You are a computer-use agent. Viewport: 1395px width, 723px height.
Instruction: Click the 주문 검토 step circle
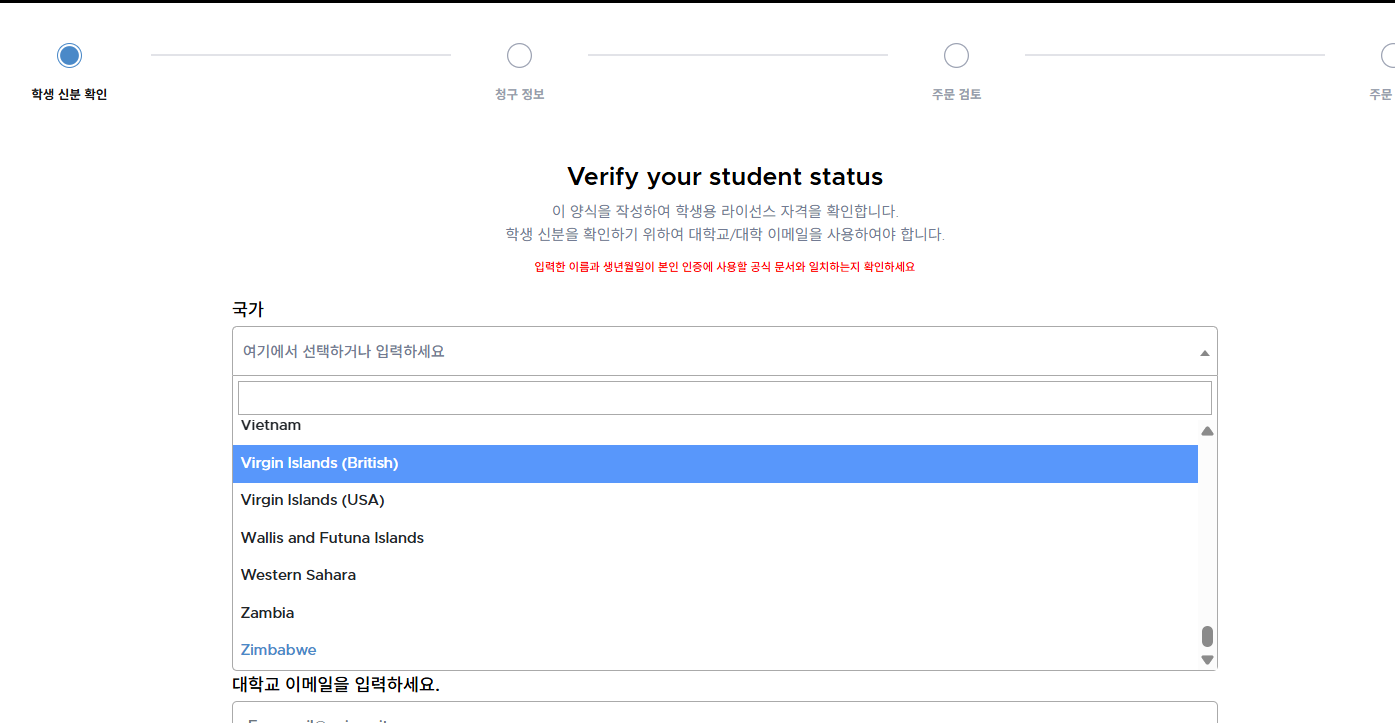click(956, 55)
